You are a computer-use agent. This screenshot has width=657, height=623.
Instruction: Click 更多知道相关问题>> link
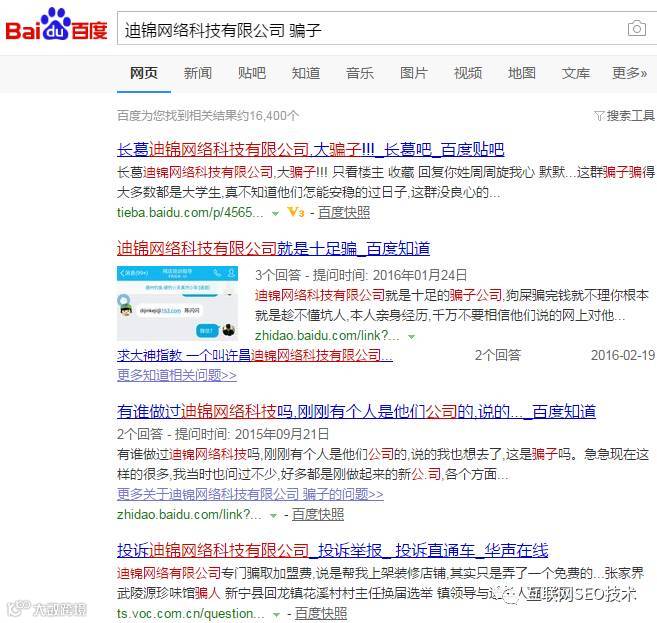pyautogui.click(x=177, y=375)
